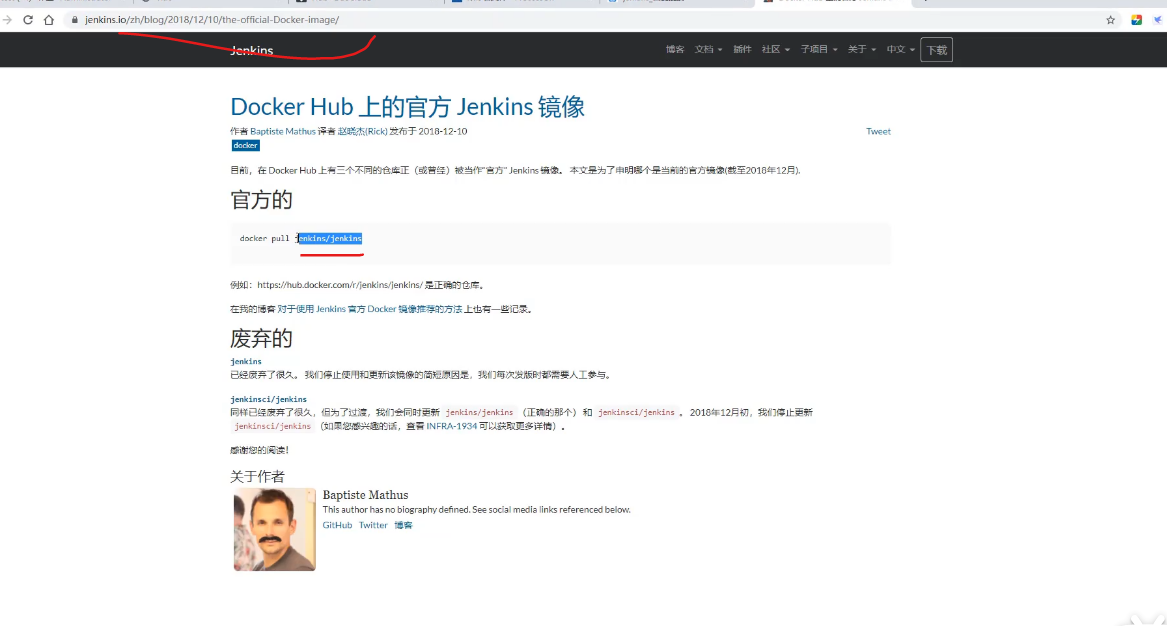Bookmark this page with the star icon
The image size is (1167, 626).
pyautogui.click(x=1110, y=20)
